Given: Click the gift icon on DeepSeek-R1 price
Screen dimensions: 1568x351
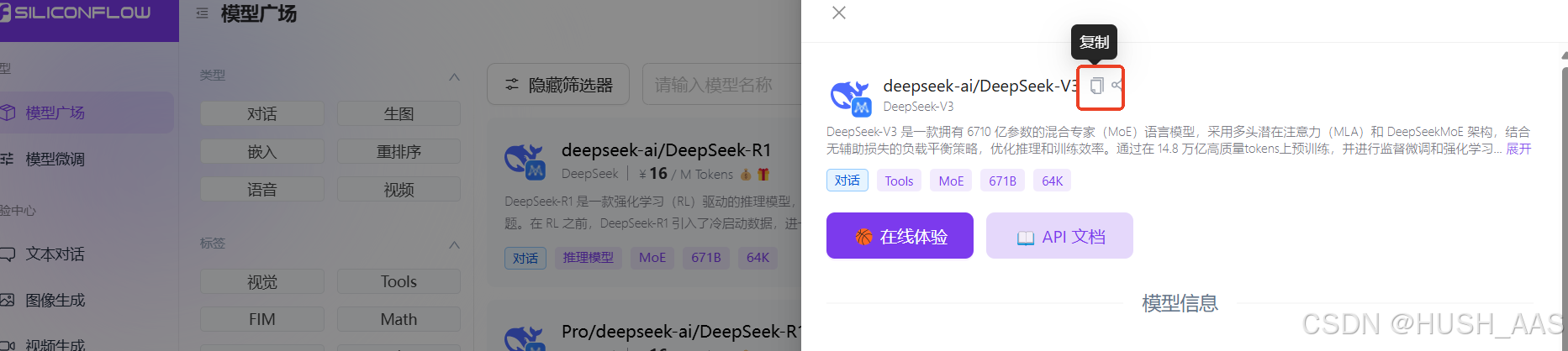Looking at the screenshot, I should [x=763, y=175].
